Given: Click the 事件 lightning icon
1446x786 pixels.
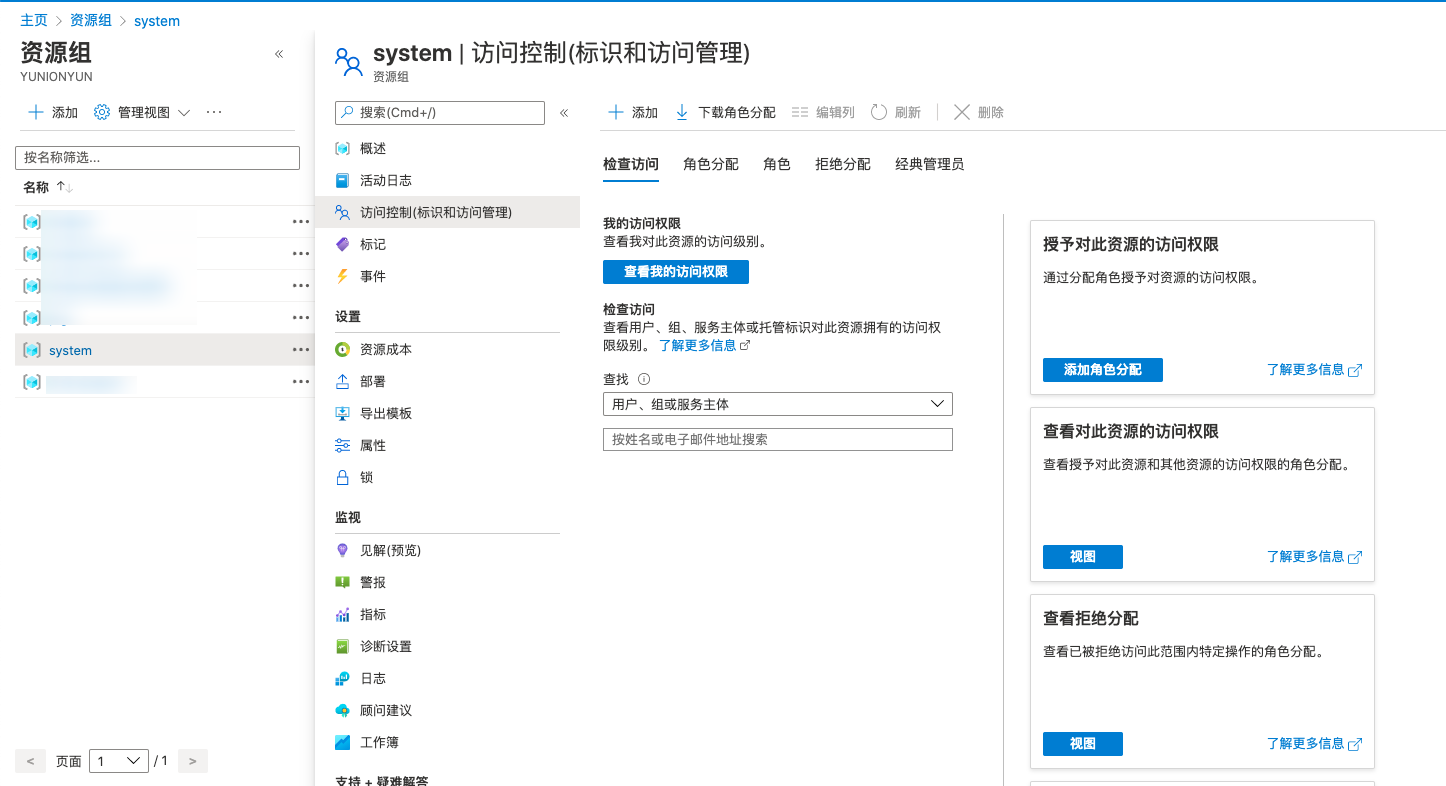Looking at the screenshot, I should 343,276.
